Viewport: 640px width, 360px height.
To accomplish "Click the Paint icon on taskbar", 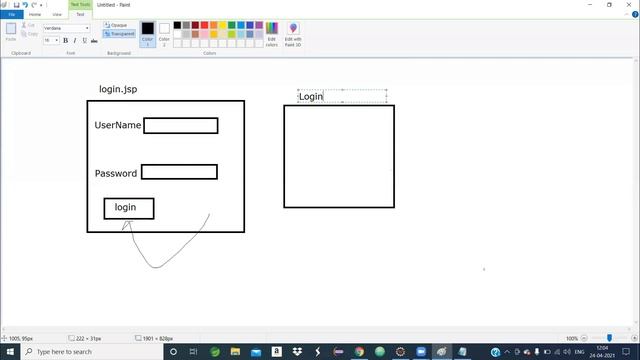I will click(442, 351).
